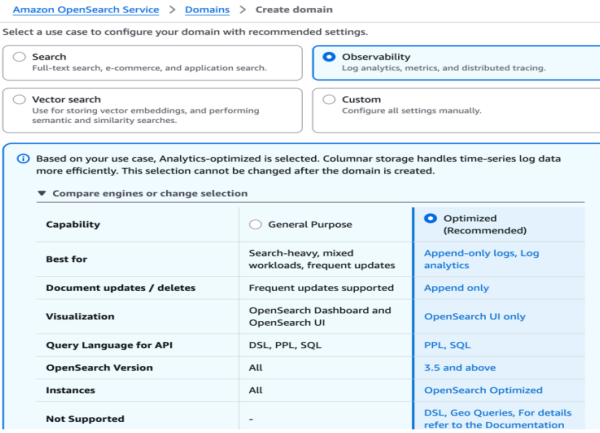Image resolution: width=600 pixels, height=433 pixels.
Task: Click the Instances row label
Action: tap(70, 390)
